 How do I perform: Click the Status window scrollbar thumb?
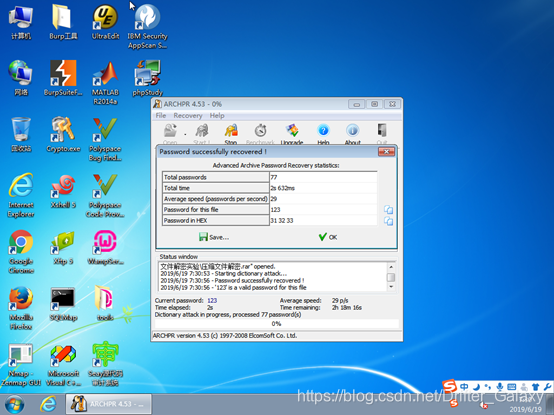tap(391, 277)
